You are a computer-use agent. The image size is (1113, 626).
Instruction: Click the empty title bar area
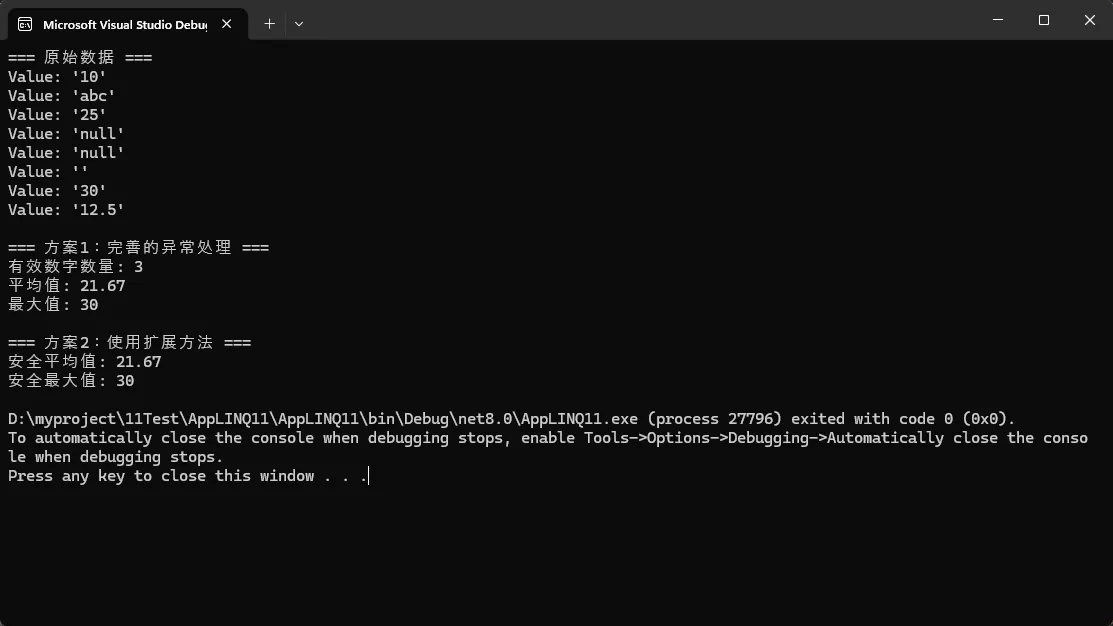[640, 20]
